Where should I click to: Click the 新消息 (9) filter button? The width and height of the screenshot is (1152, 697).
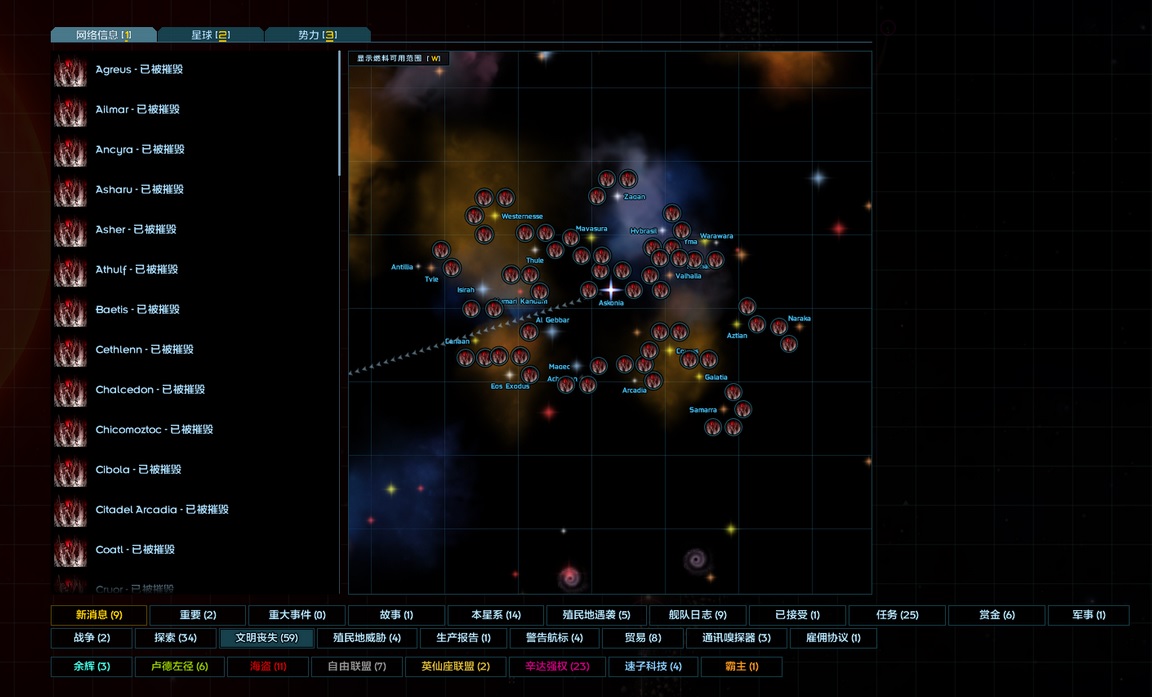point(99,615)
